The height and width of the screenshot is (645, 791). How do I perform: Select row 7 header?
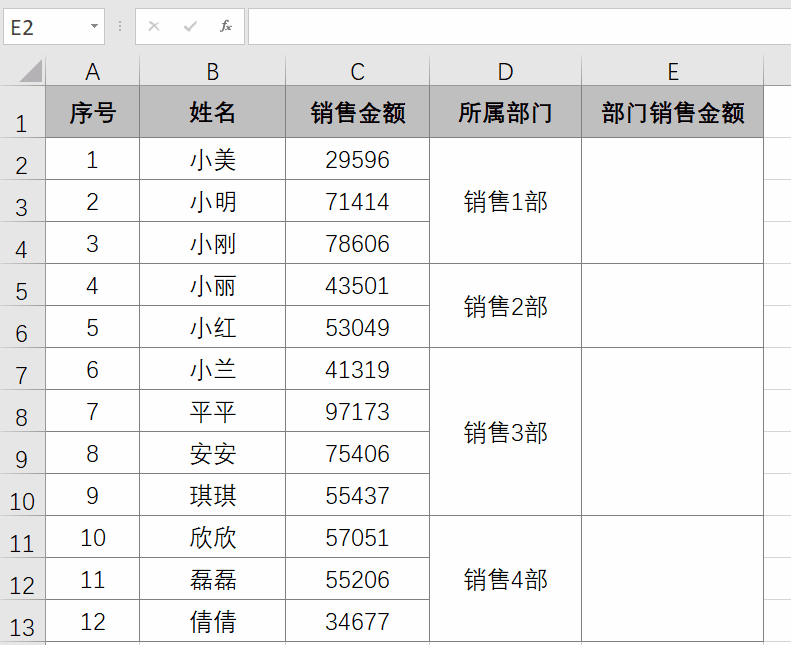22,369
